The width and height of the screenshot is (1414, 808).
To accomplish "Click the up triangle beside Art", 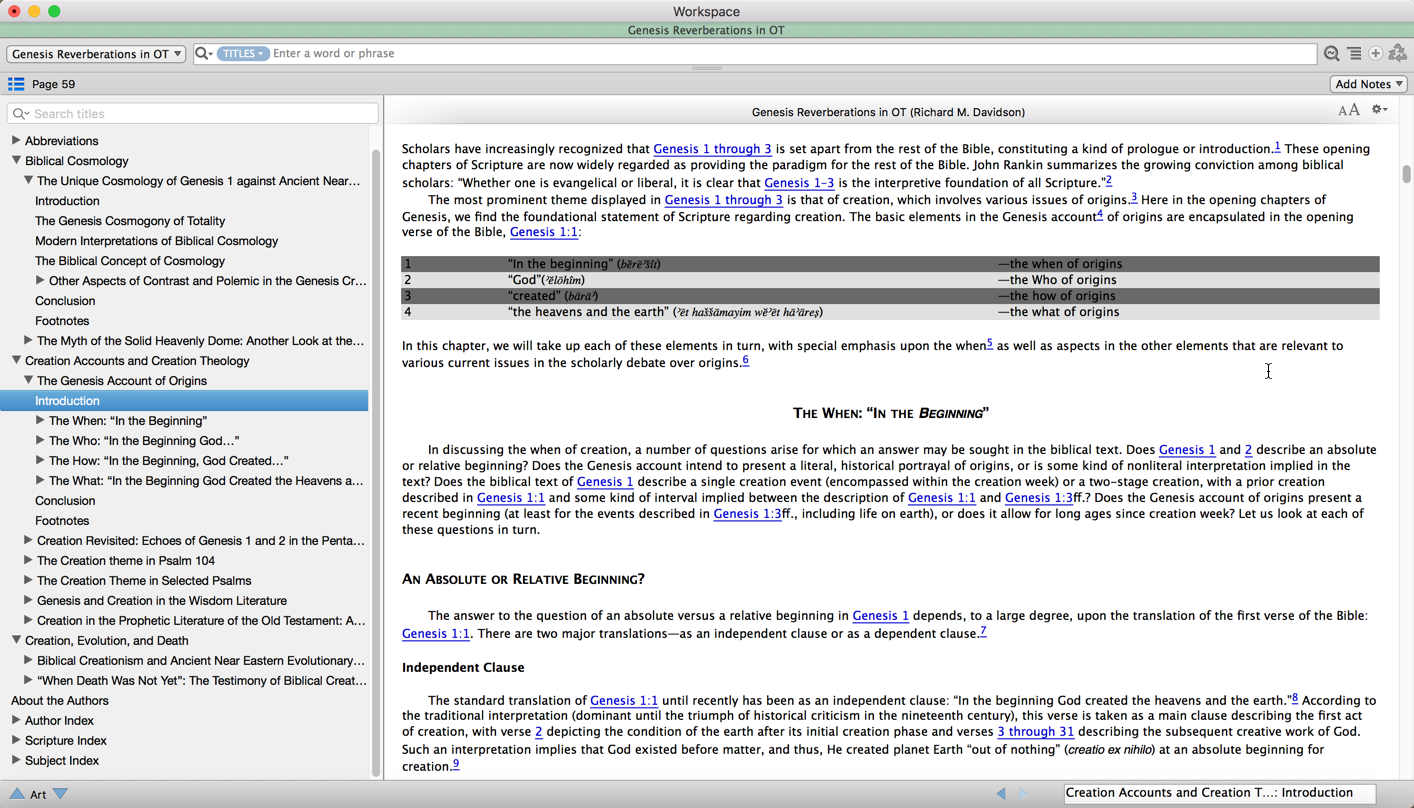I will pyautogui.click(x=17, y=794).
